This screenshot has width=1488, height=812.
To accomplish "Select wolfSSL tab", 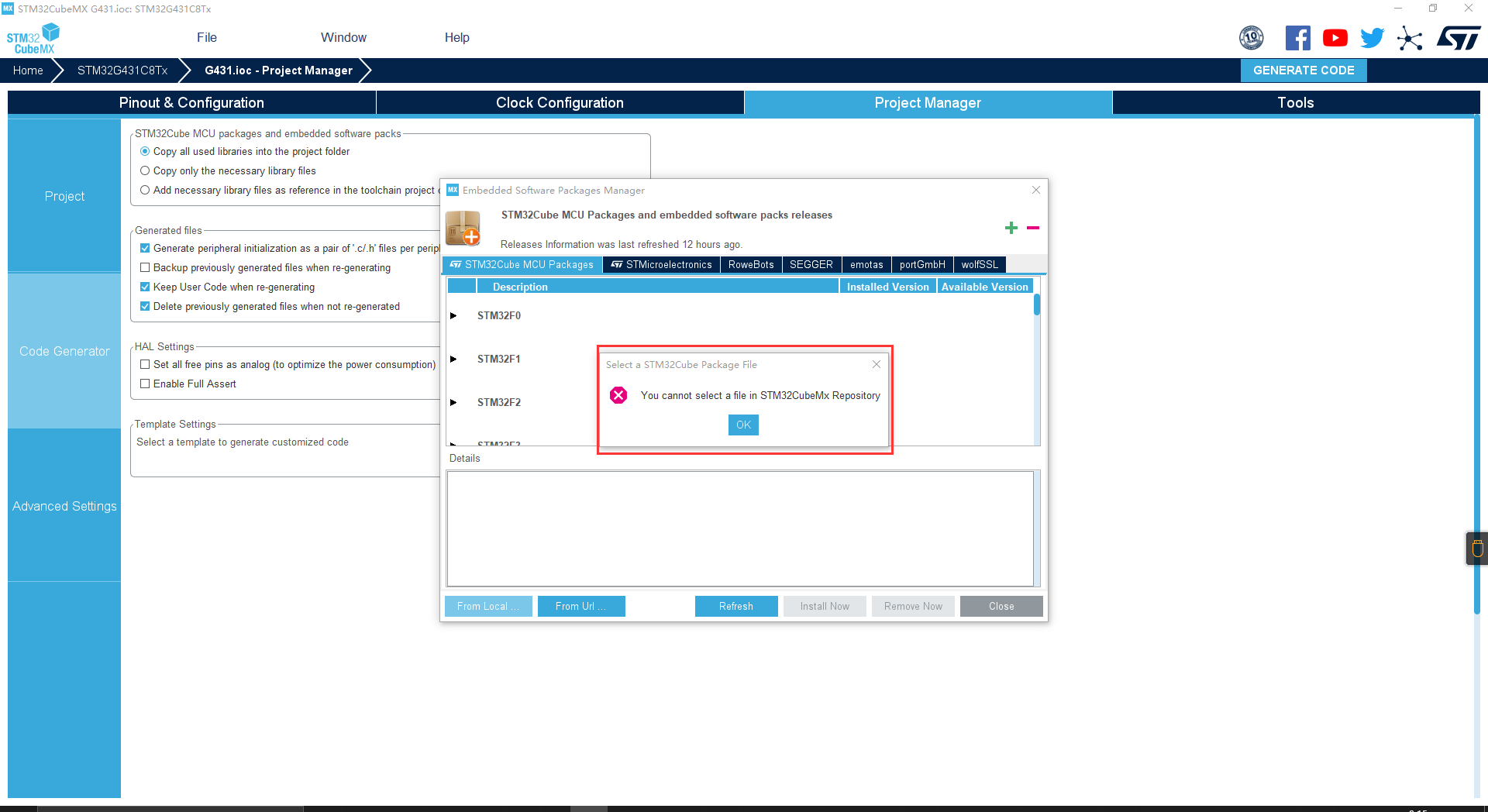I will click(x=980, y=264).
